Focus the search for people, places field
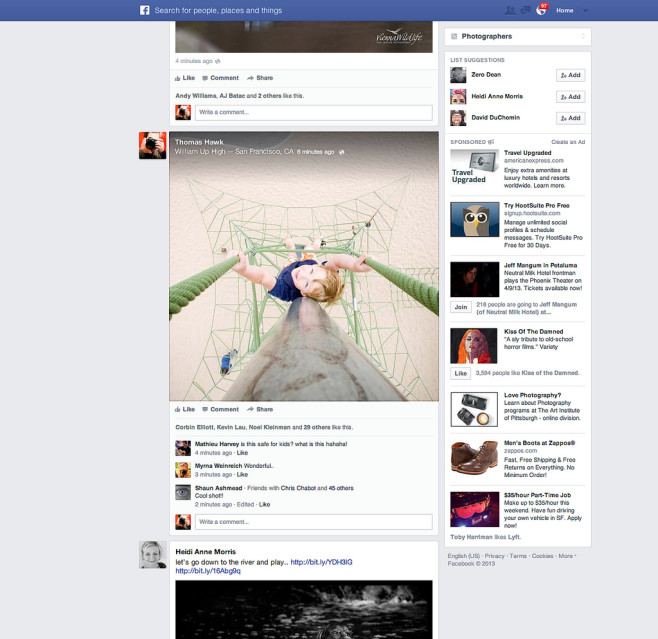Screen dimensions: 658x639 click(218, 10)
